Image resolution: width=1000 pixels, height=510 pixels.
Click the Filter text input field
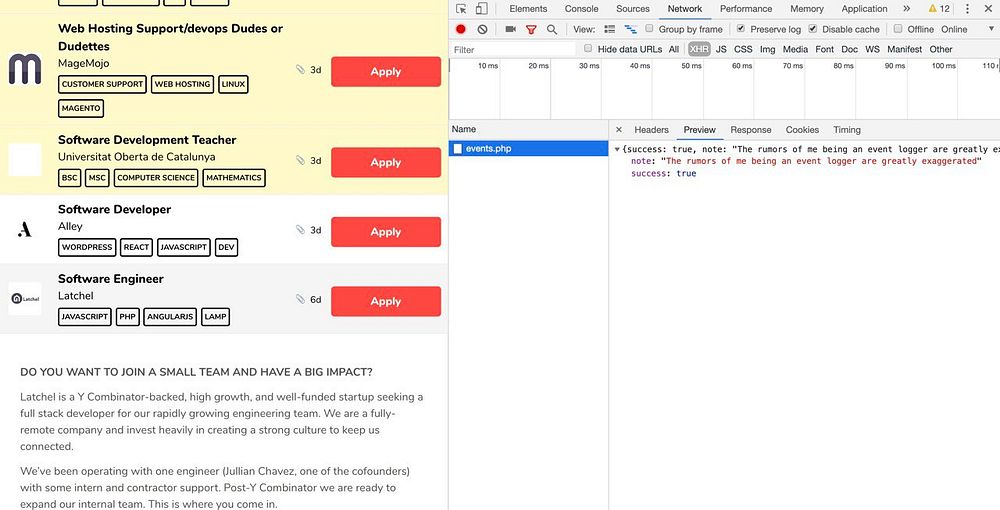click(513, 49)
